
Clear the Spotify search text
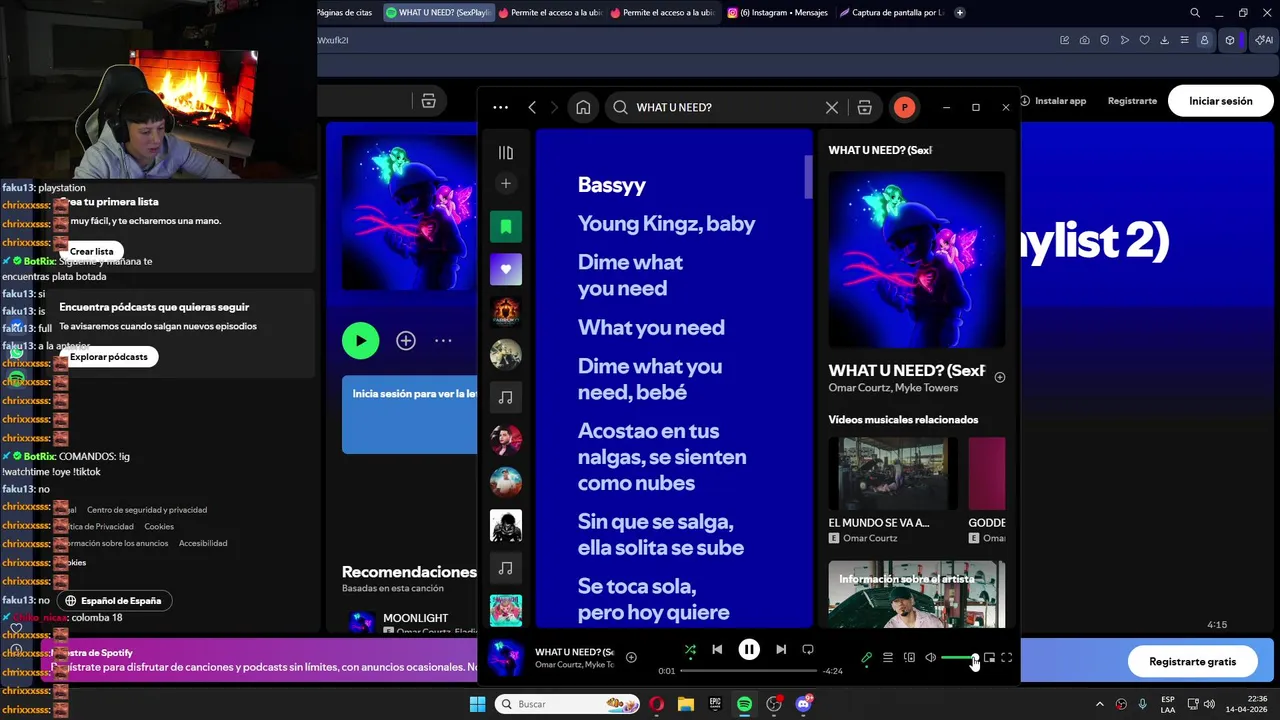click(831, 107)
